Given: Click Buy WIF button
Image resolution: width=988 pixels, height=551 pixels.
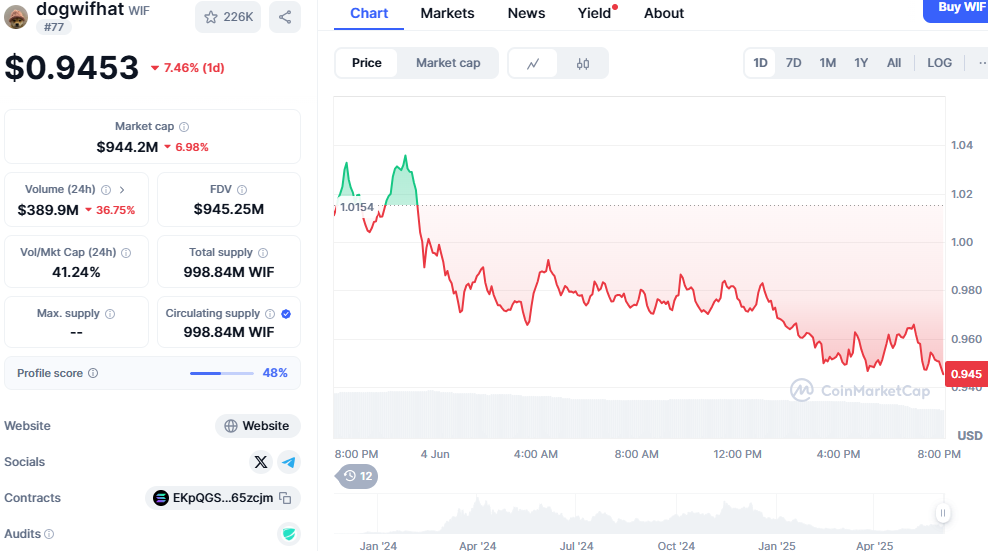Looking at the screenshot, I should pyautogui.click(x=958, y=9).
